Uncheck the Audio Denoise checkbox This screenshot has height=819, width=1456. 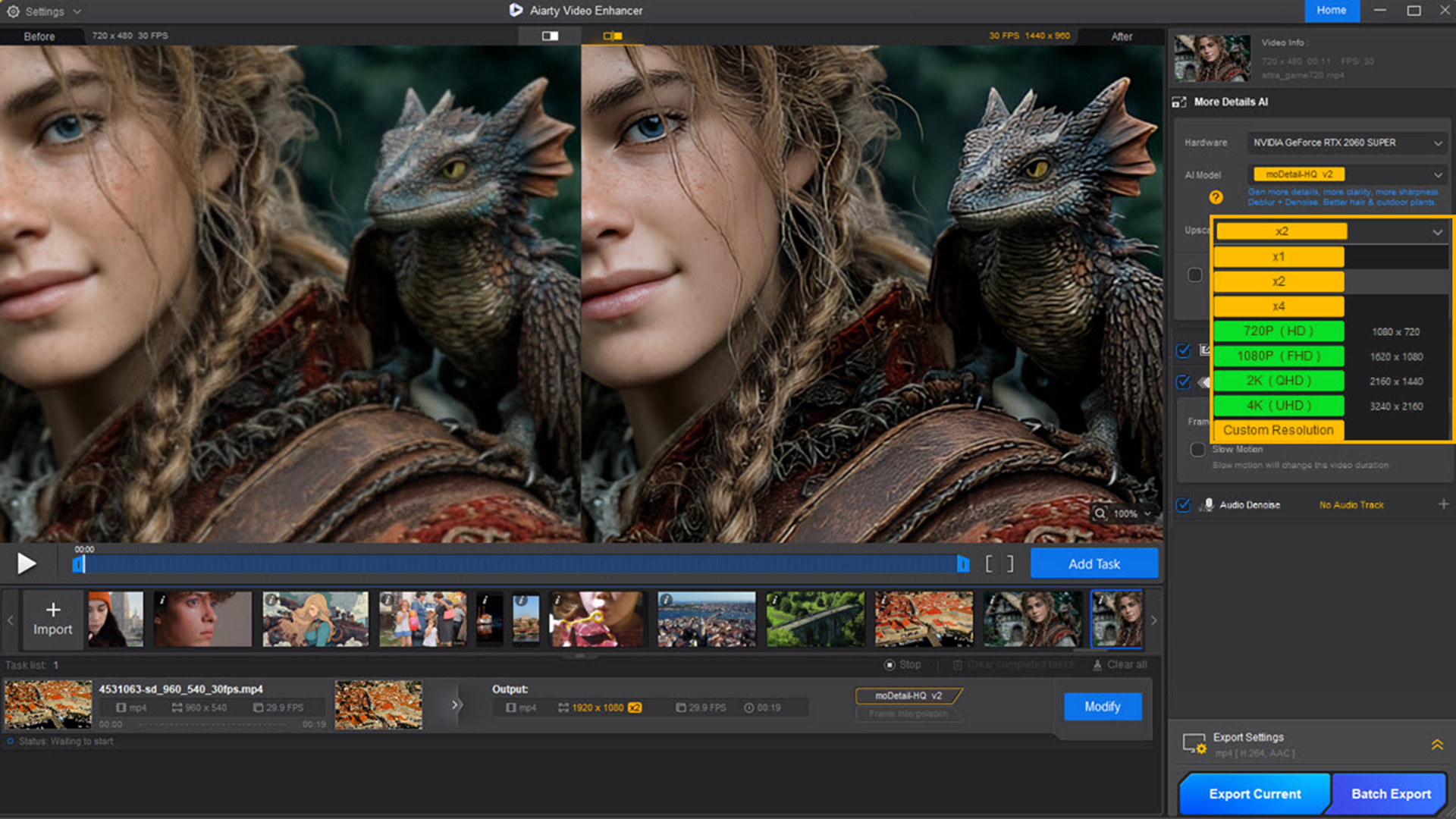point(1183,505)
